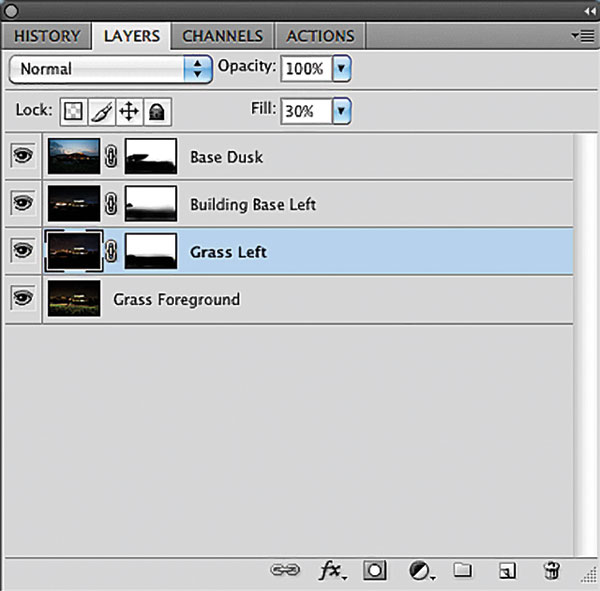Hide the Building Base Left layer

click(23, 203)
